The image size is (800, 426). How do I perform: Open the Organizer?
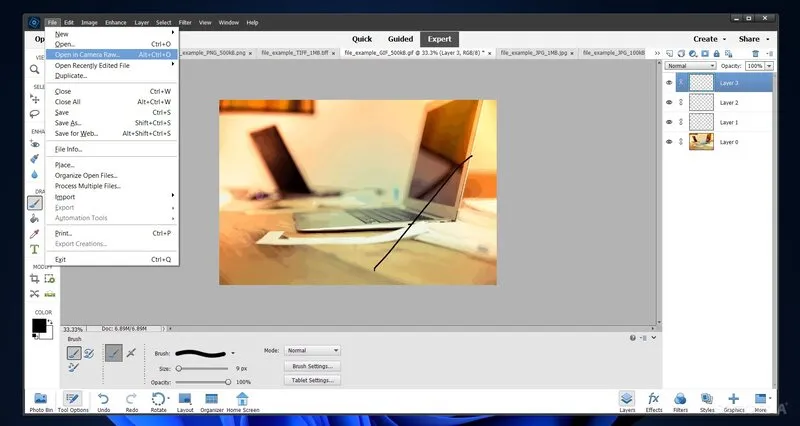[212, 402]
